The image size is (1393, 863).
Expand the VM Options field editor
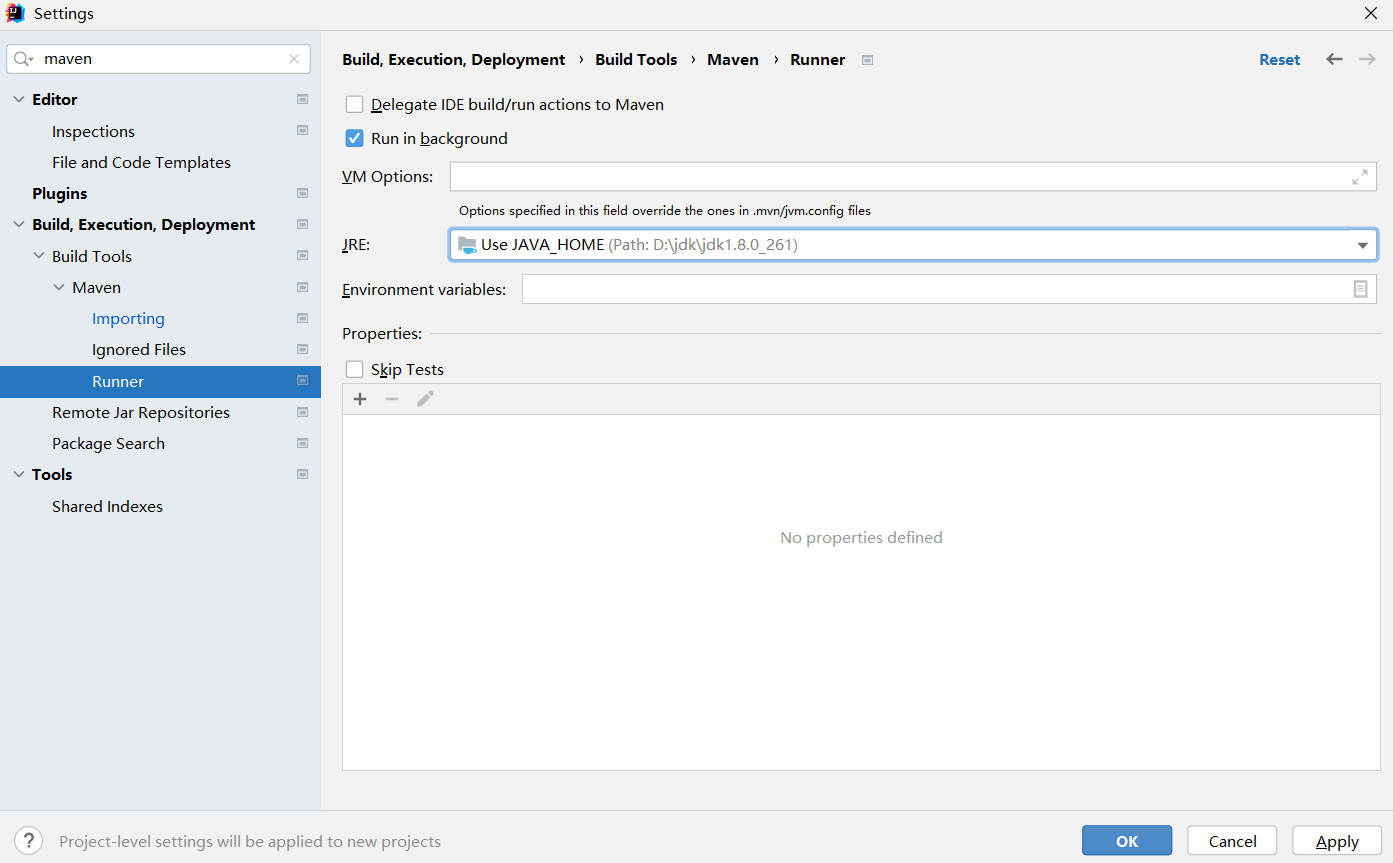1360,177
